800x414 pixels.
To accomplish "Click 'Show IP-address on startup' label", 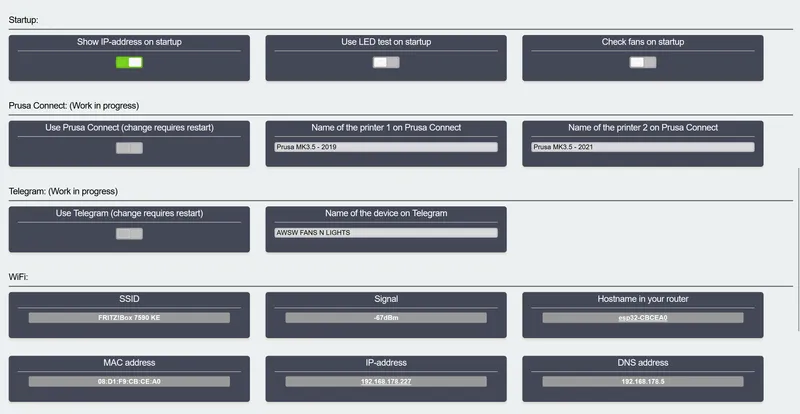I will point(129,42).
